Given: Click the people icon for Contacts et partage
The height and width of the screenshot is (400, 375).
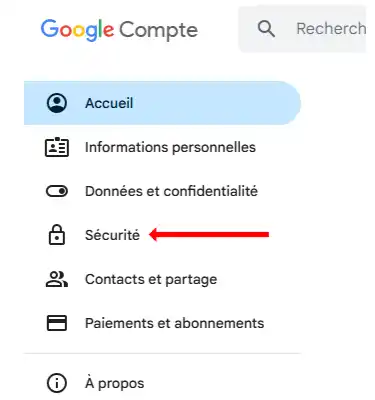Looking at the screenshot, I should tap(57, 279).
